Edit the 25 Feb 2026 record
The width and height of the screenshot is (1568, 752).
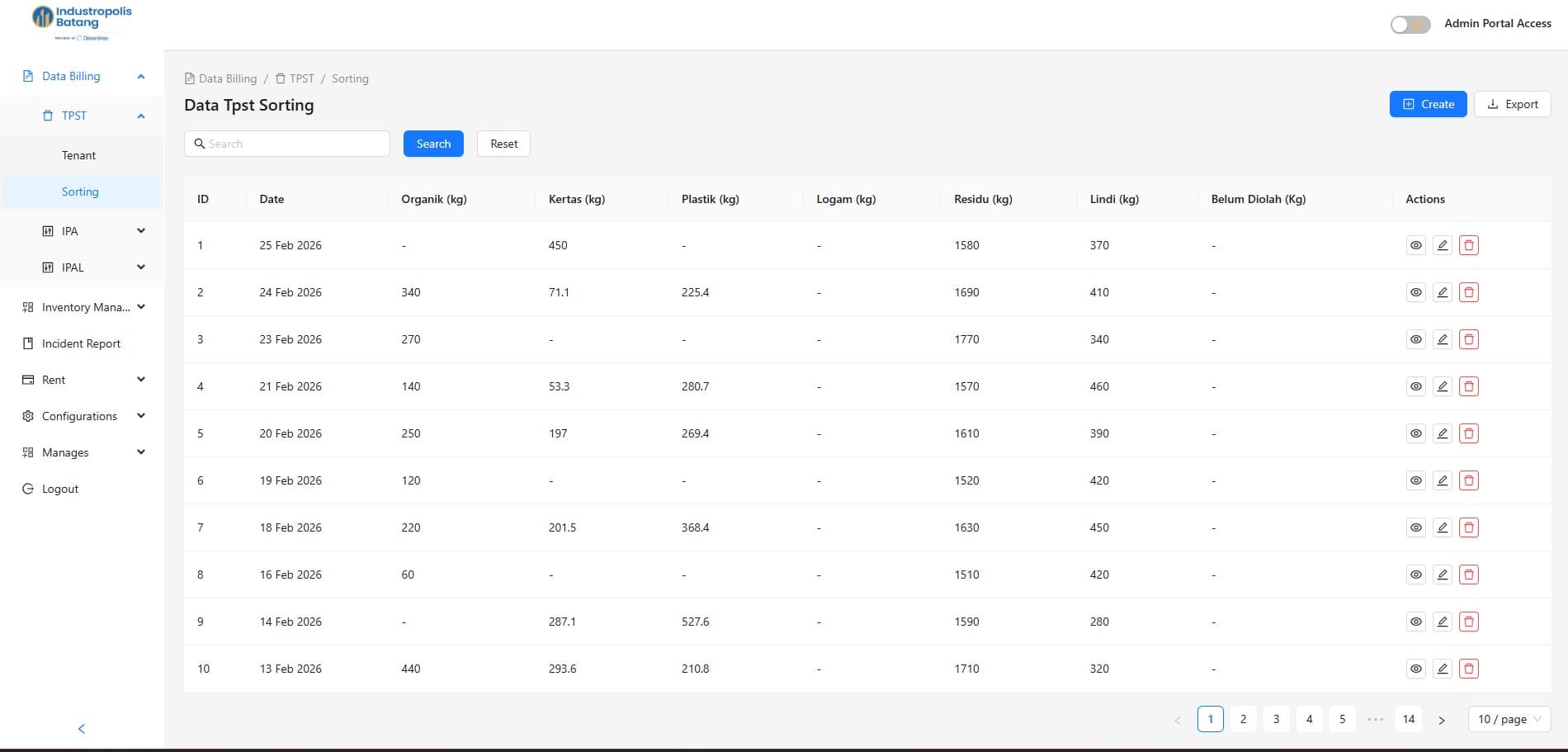click(x=1443, y=245)
